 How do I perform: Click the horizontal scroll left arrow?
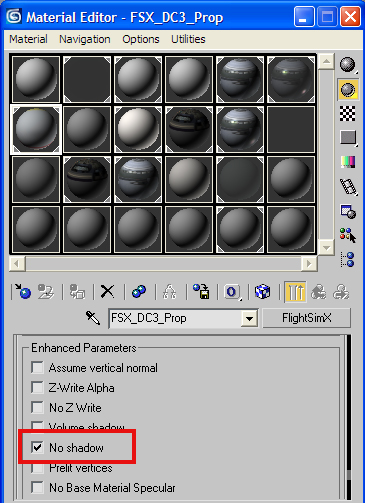[x=17, y=264]
